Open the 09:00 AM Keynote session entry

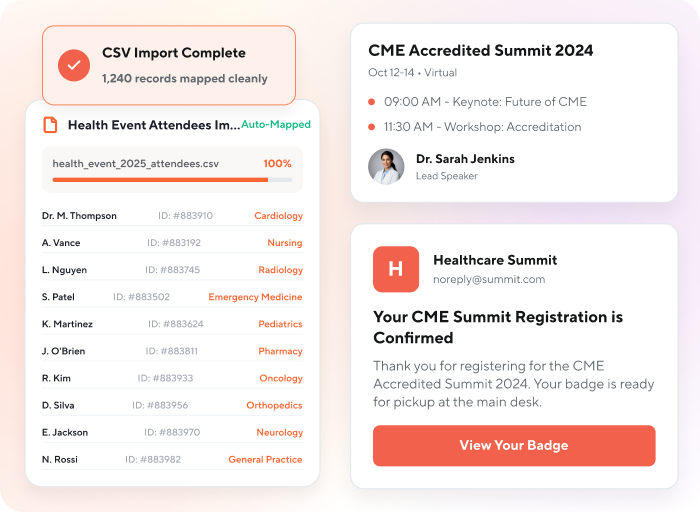coord(485,102)
